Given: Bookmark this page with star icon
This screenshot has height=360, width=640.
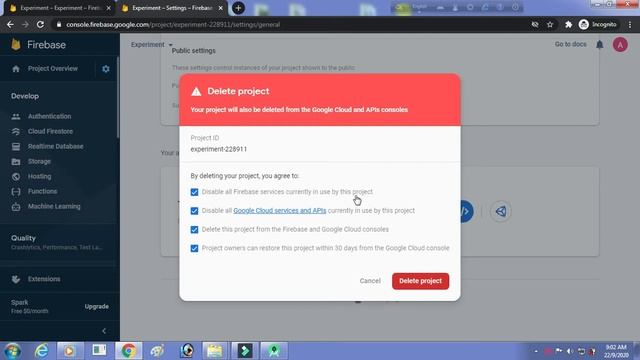Looking at the screenshot, I should click(x=550, y=24).
